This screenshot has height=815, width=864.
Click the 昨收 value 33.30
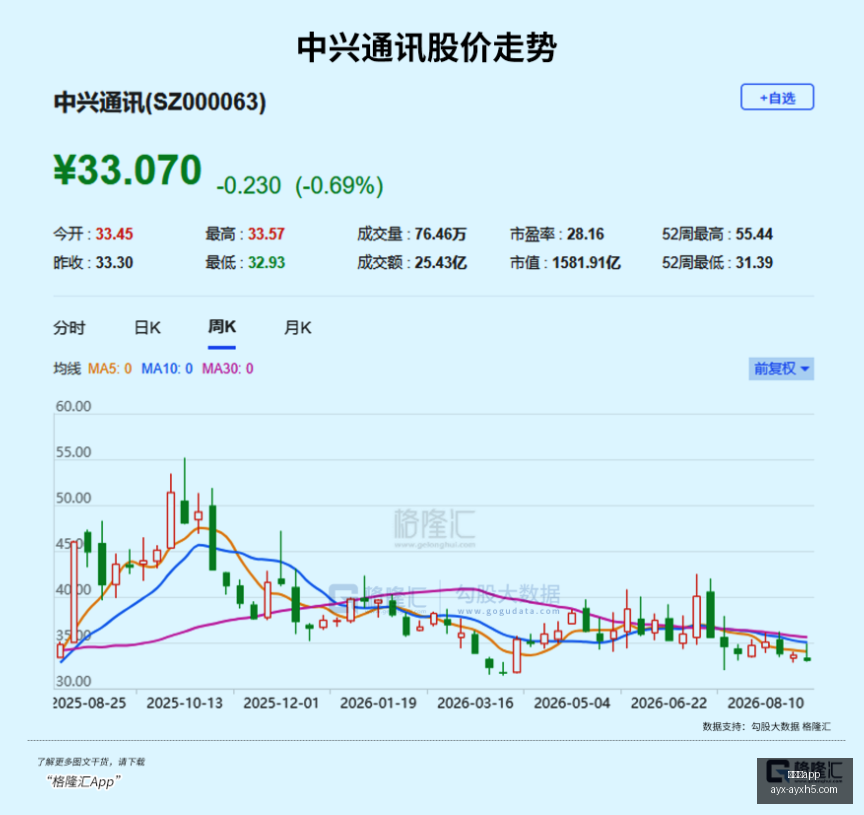(x=114, y=263)
